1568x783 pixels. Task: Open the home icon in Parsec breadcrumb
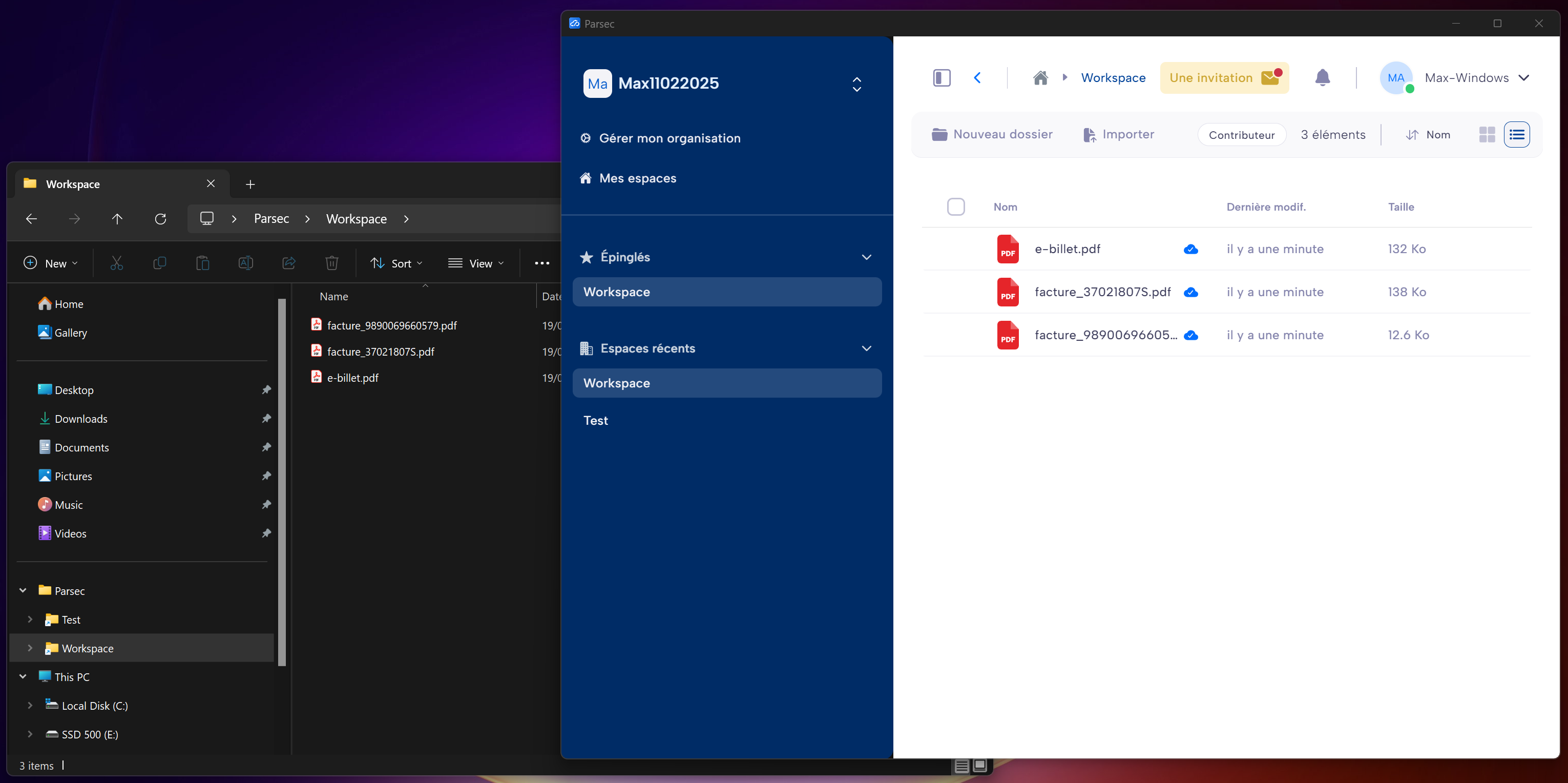click(x=1040, y=78)
